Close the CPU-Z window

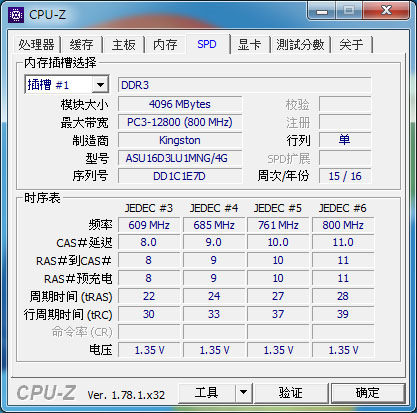pyautogui.click(x=386, y=10)
